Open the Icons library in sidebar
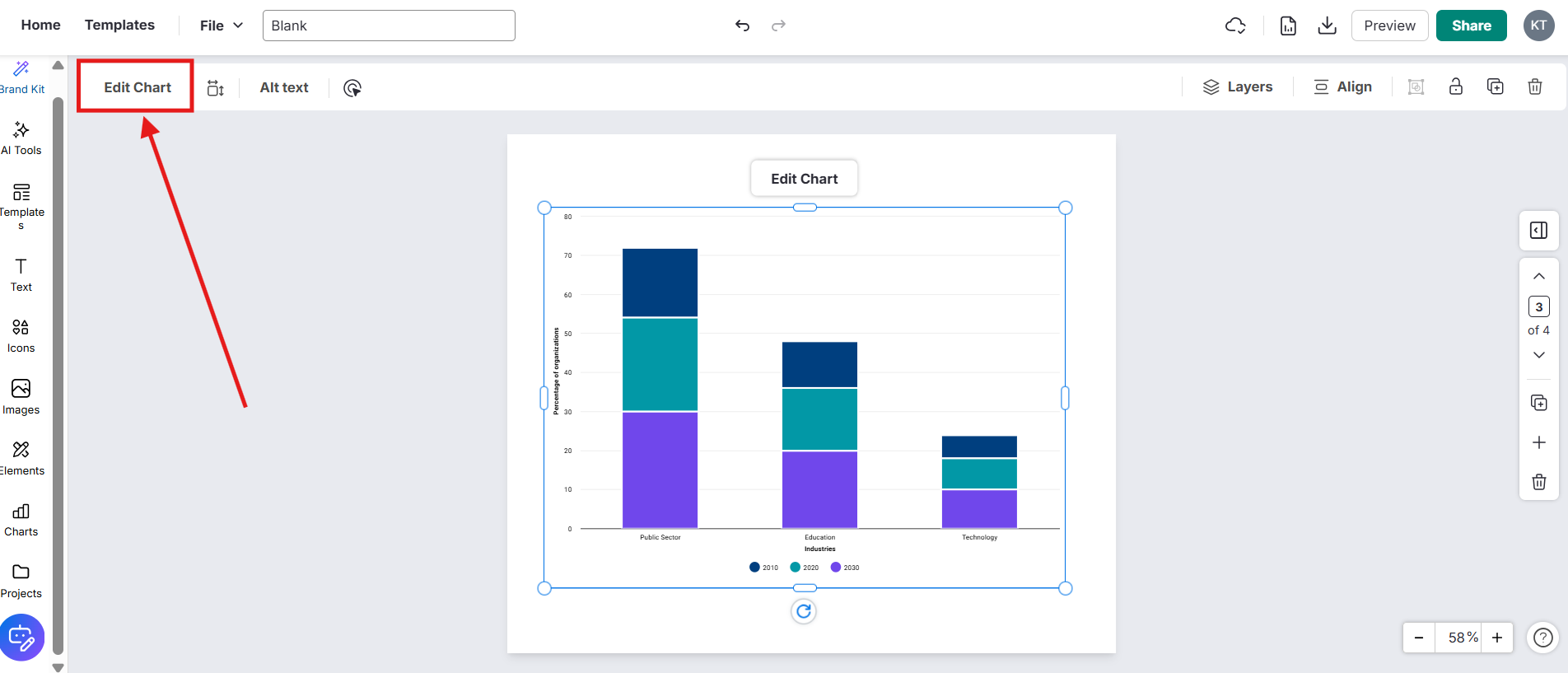Viewport: 1568px width, 673px height. coord(21,336)
